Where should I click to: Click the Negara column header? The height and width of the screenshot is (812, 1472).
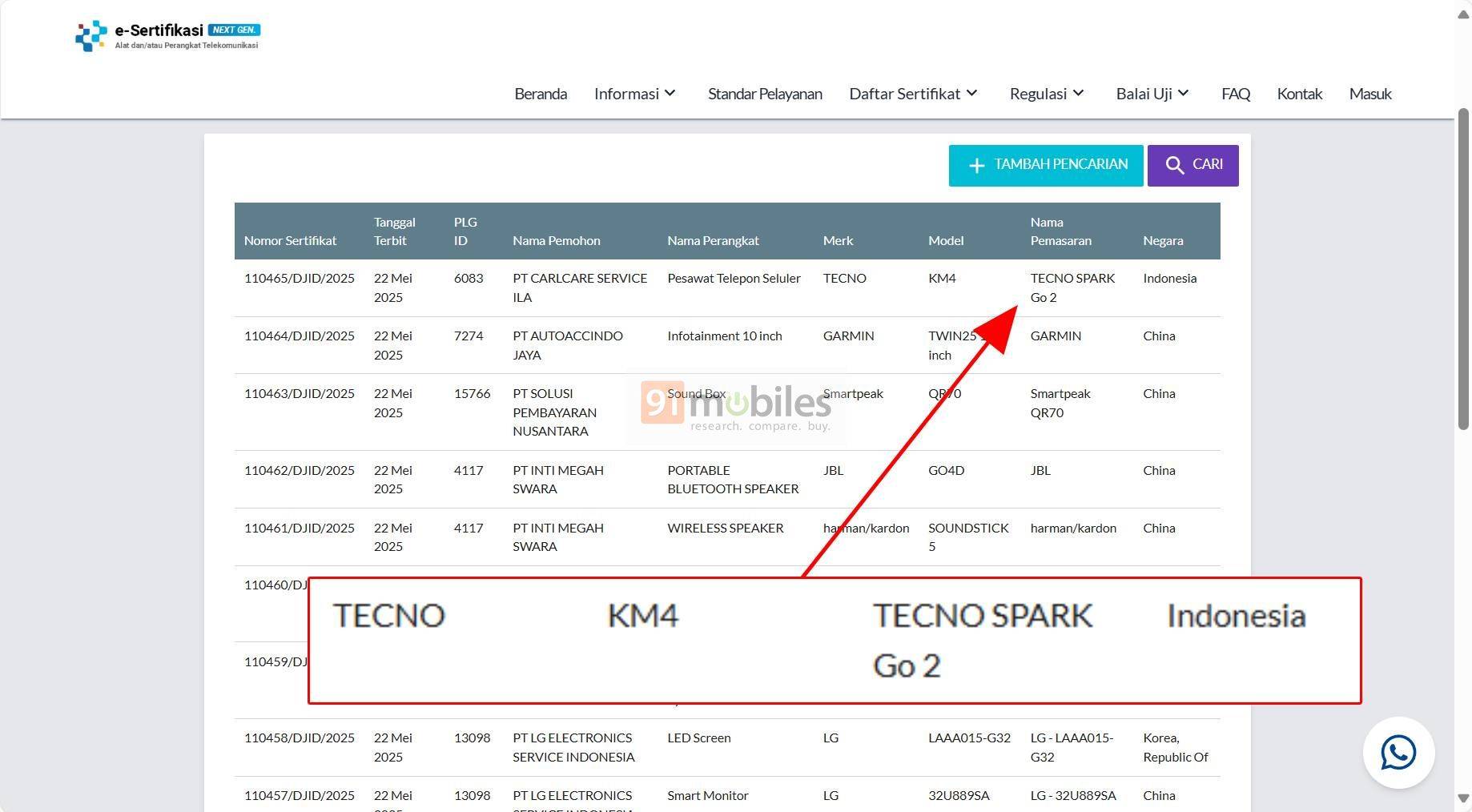[x=1163, y=240]
